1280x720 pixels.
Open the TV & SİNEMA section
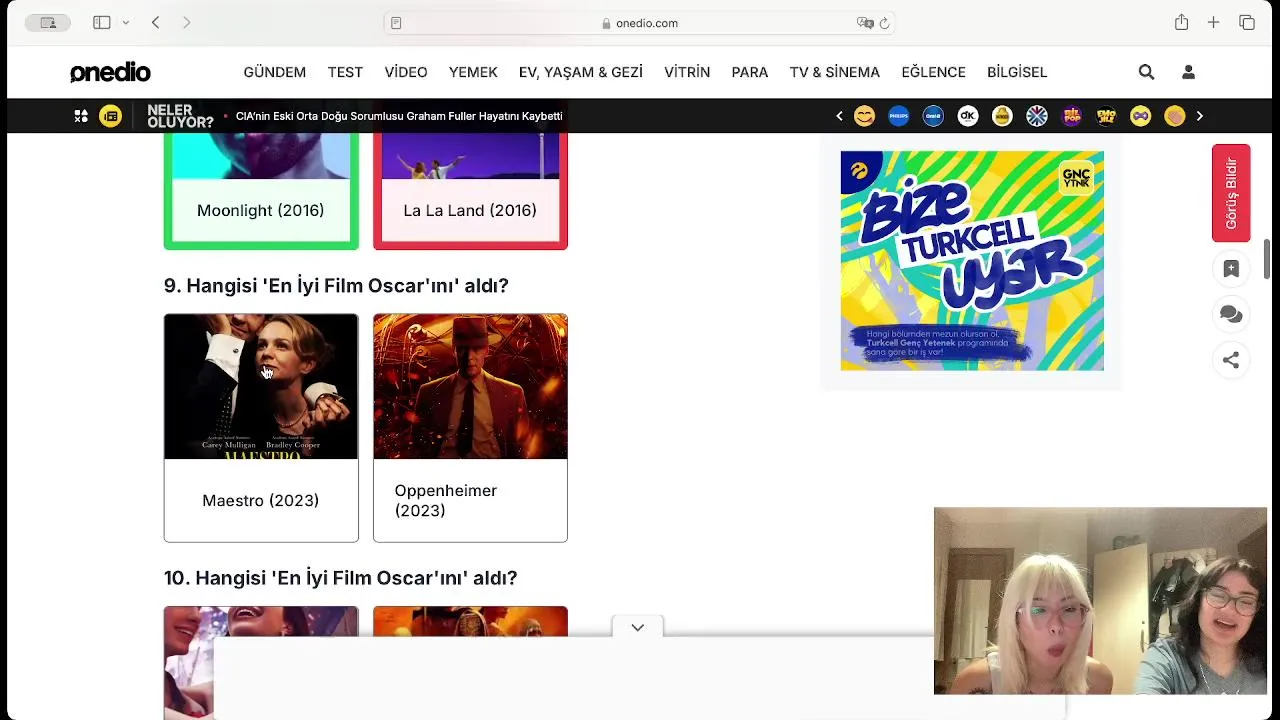tap(835, 72)
